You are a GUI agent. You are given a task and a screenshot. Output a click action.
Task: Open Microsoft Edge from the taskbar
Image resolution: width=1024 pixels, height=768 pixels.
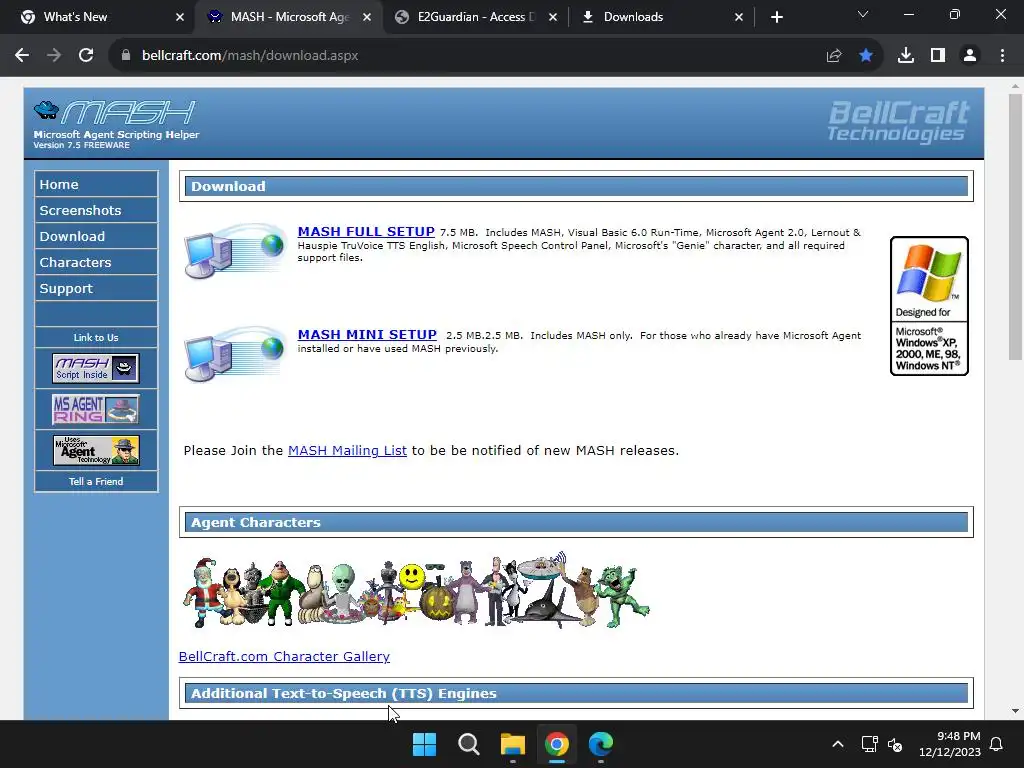coord(601,744)
